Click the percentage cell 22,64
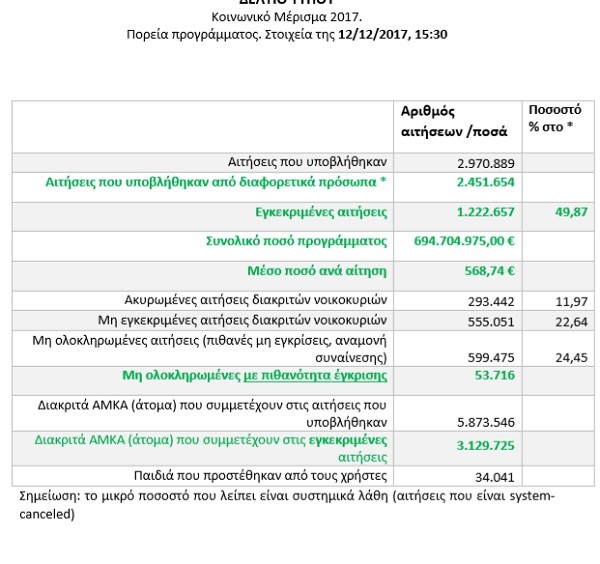The height and width of the screenshot is (564, 600). (x=570, y=320)
